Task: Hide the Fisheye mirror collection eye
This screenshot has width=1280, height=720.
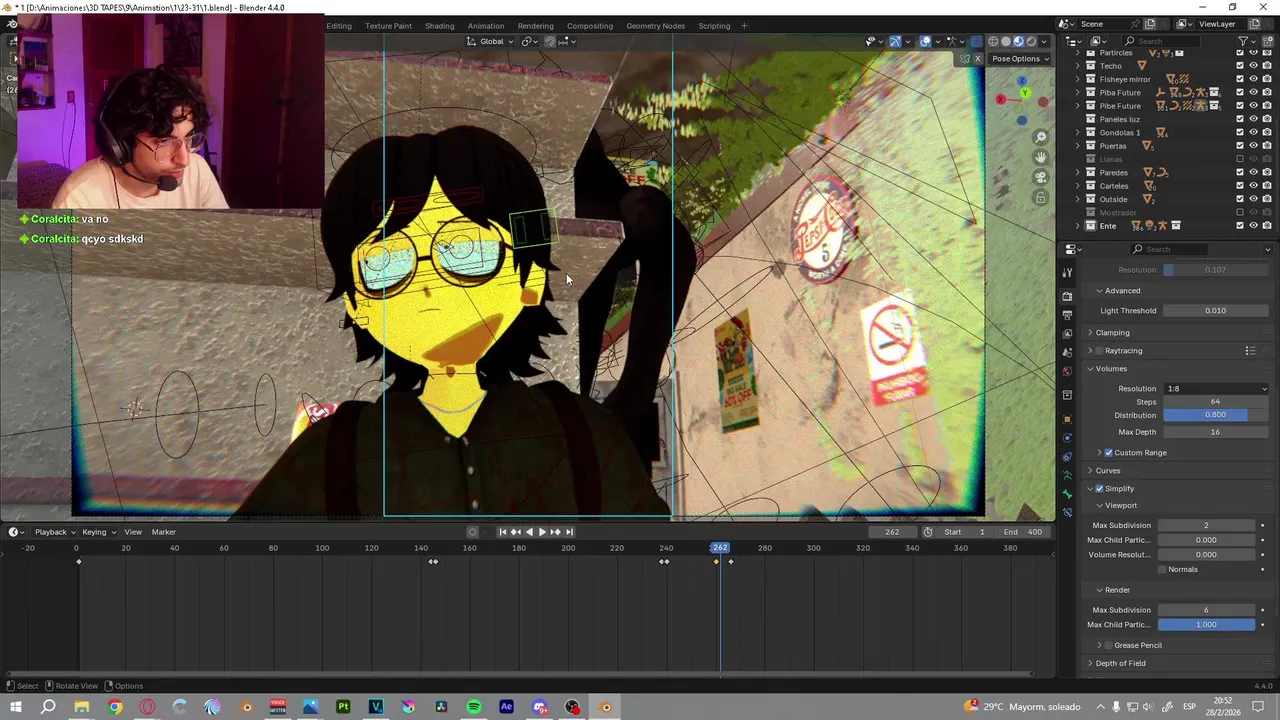Action: pyautogui.click(x=1254, y=79)
